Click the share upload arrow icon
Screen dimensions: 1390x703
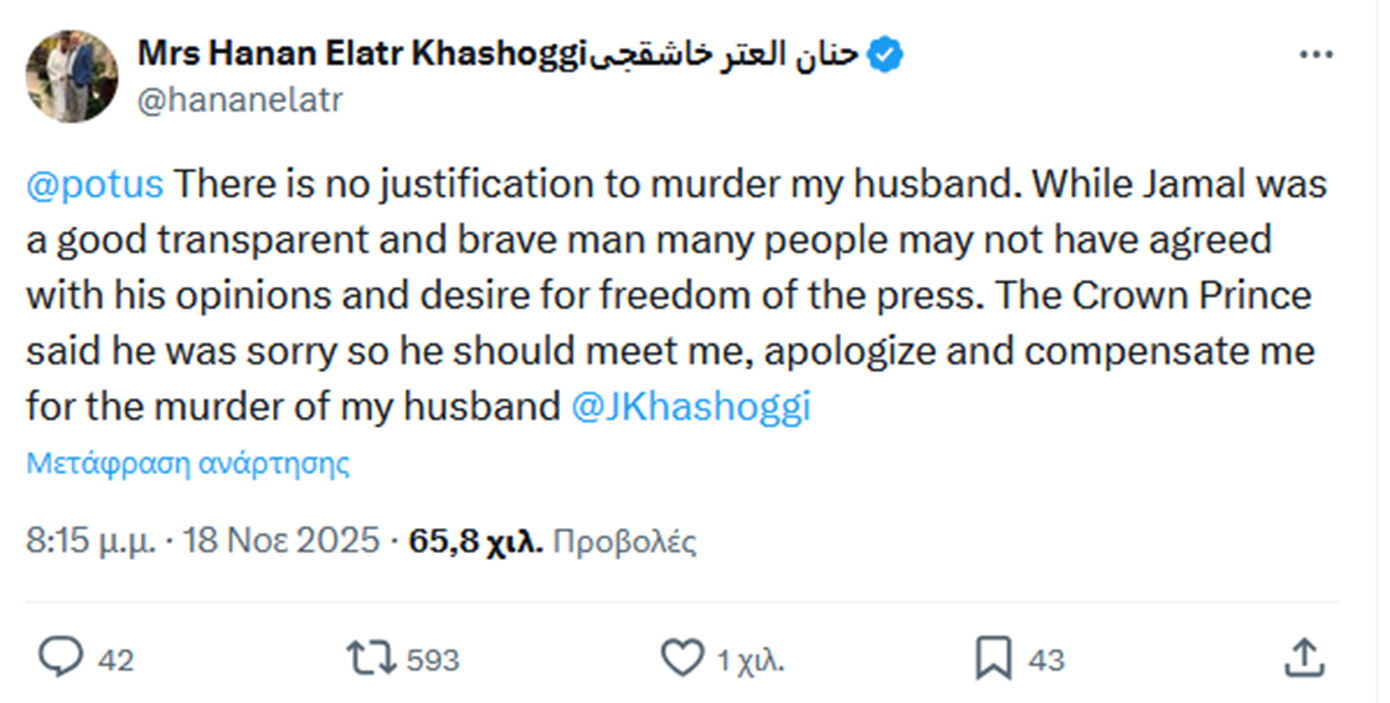click(1303, 657)
